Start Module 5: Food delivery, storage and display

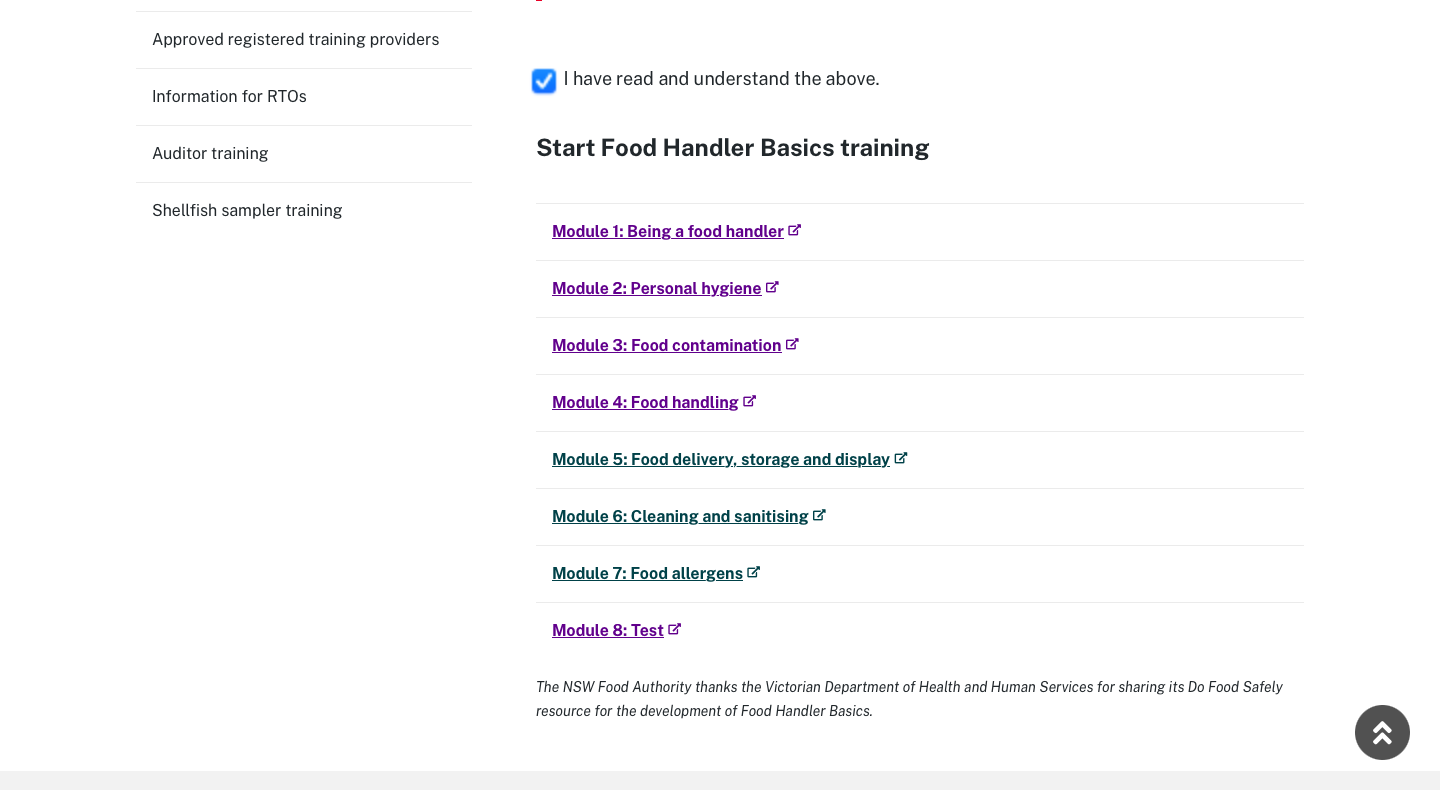[721, 460]
